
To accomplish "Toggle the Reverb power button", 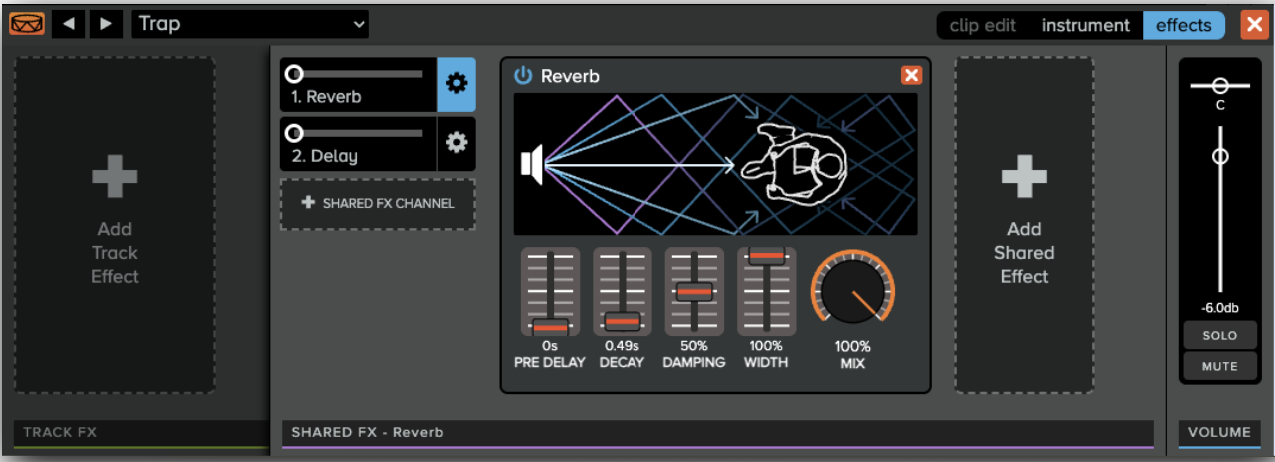I will 523,76.
